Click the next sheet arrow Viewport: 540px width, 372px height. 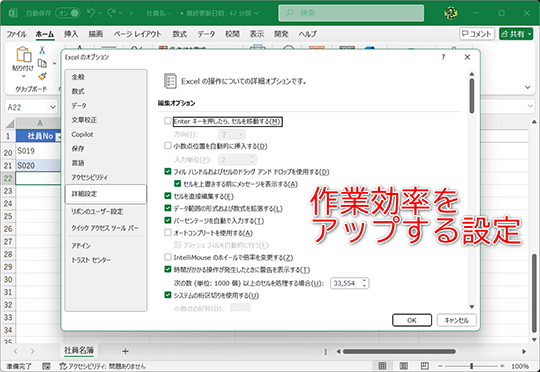point(32,351)
